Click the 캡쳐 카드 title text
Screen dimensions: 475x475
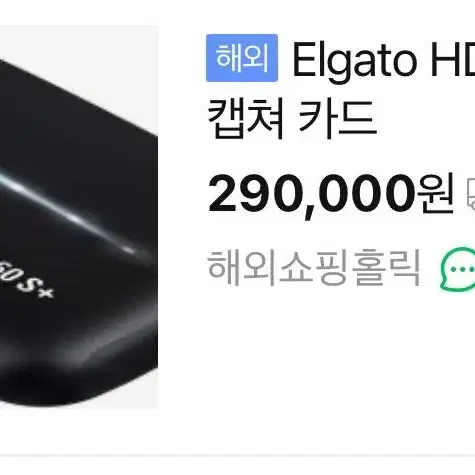click(292, 119)
